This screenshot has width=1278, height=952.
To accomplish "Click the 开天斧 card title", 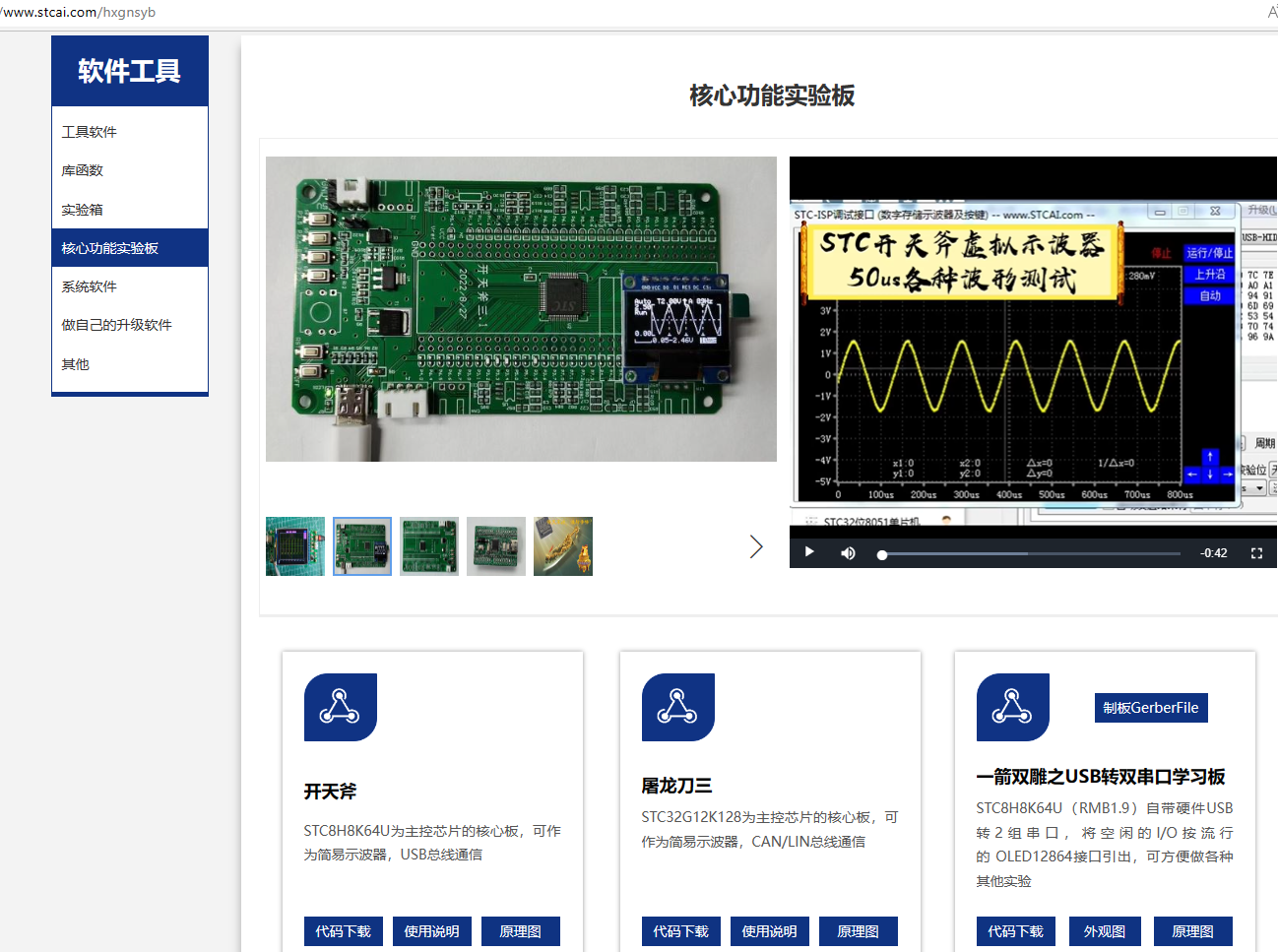I will coord(331,792).
